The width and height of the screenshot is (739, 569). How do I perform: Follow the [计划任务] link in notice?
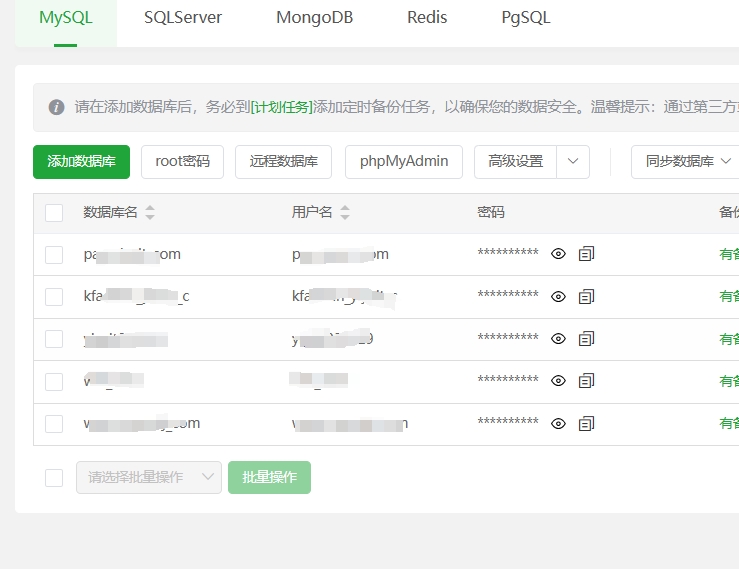tap(282, 107)
